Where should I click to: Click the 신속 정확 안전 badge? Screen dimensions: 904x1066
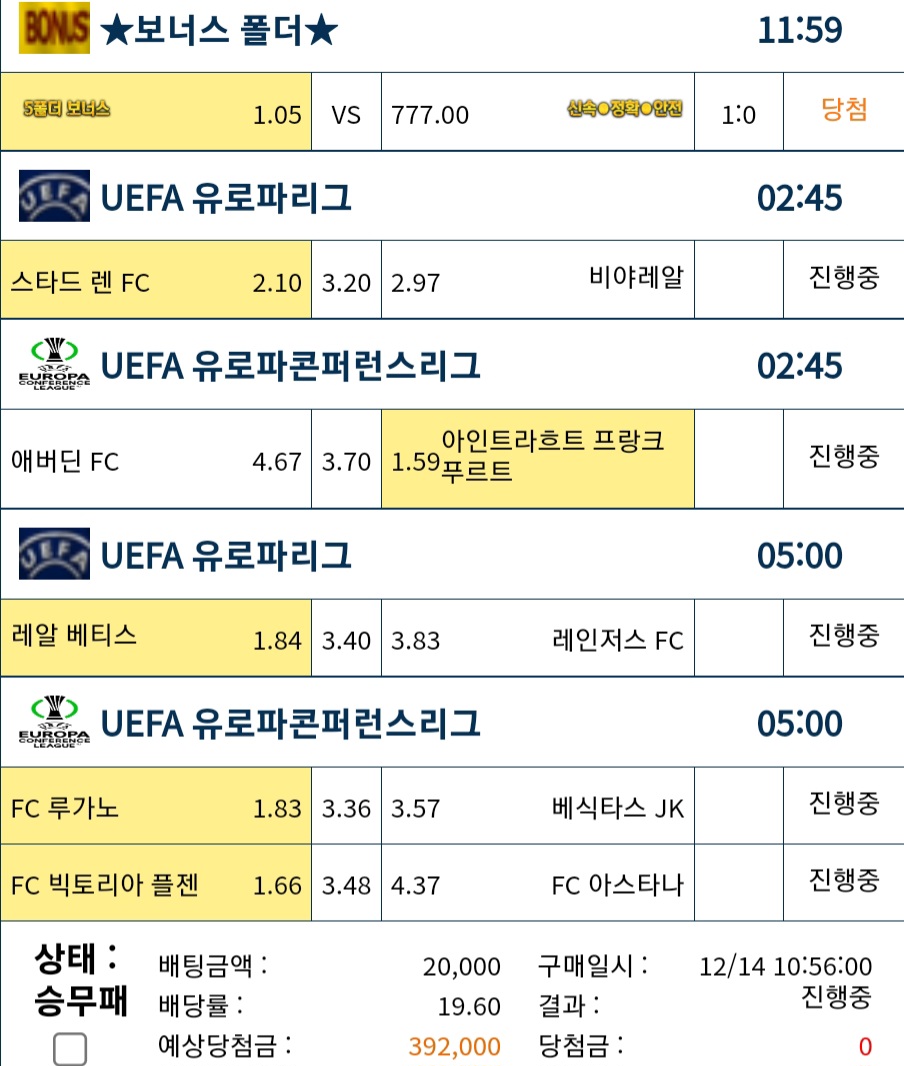[625, 108]
